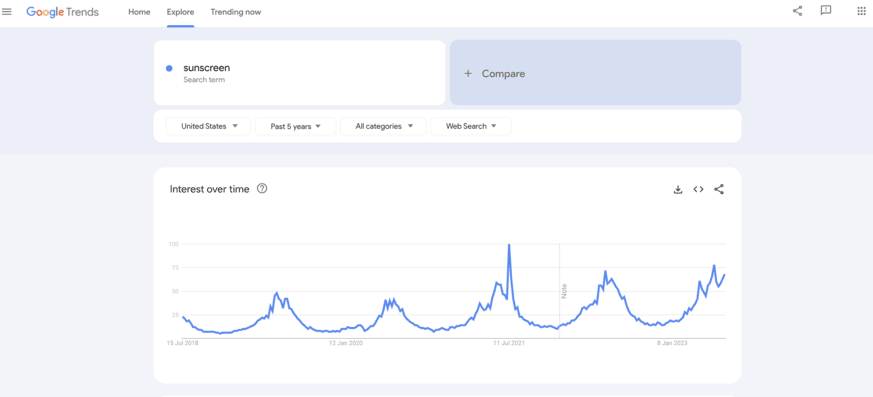Click the 15 Jul 2018 axis label
The image size is (873, 397).
183,344
